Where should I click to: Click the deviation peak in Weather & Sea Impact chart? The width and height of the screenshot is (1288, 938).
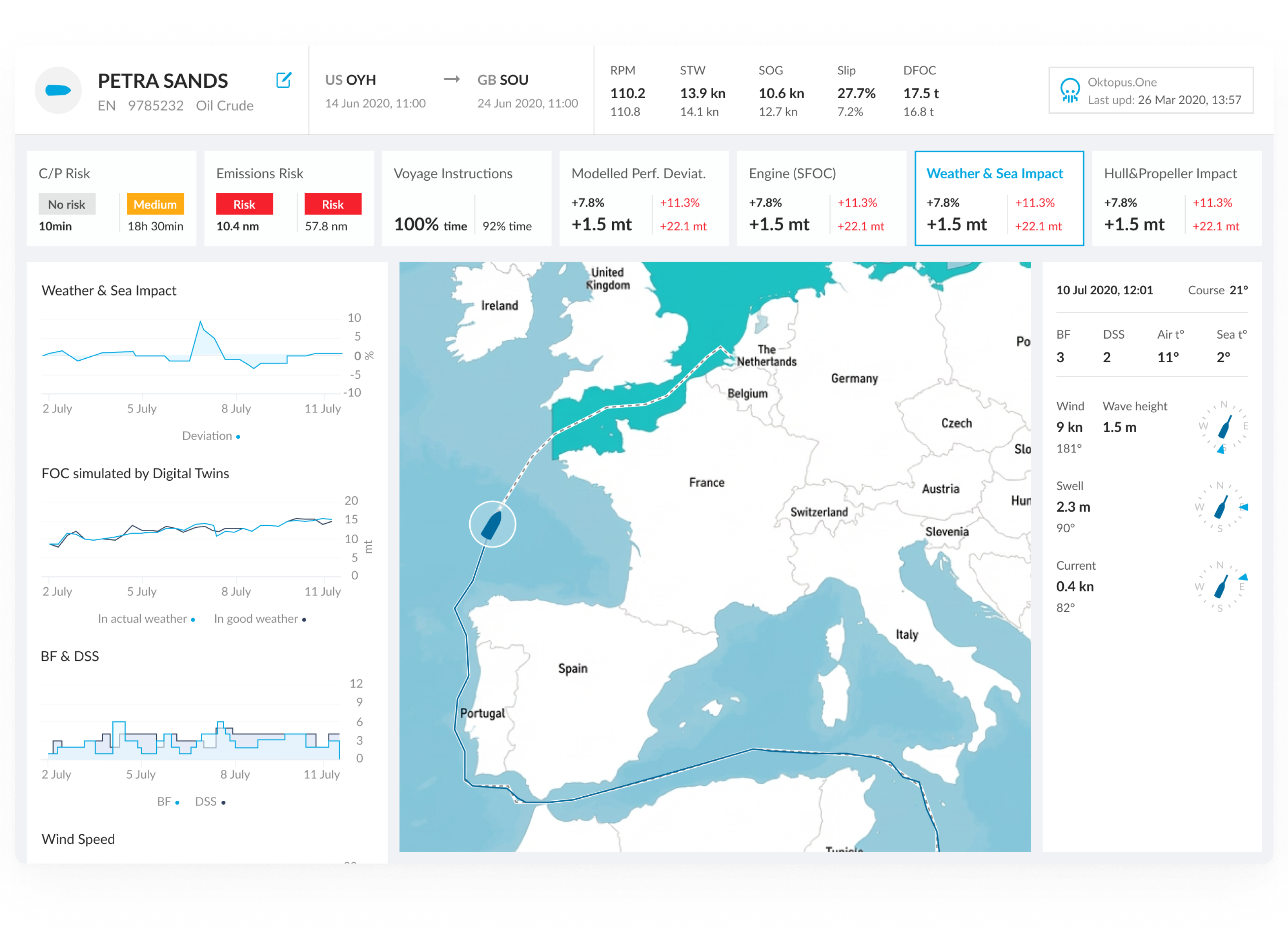[x=200, y=322]
